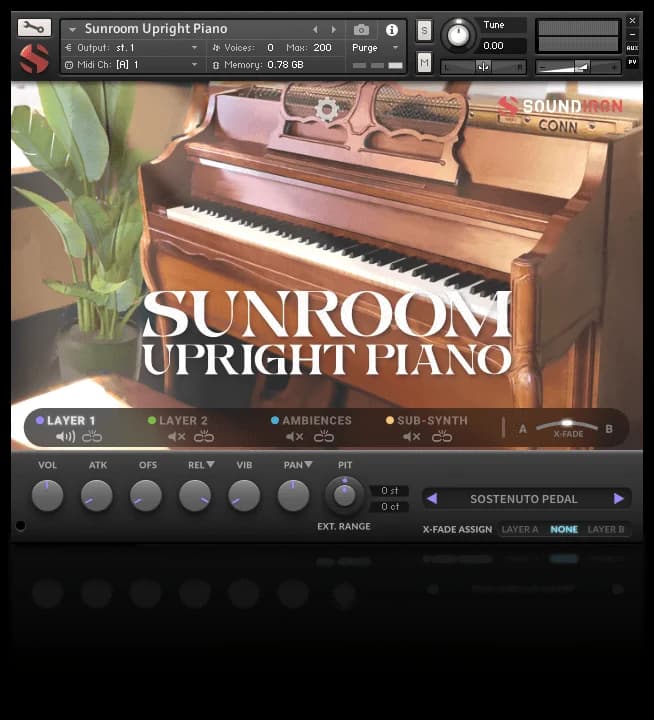This screenshot has height=720, width=654.
Task: Click the X-Fade A label
Action: click(523, 429)
